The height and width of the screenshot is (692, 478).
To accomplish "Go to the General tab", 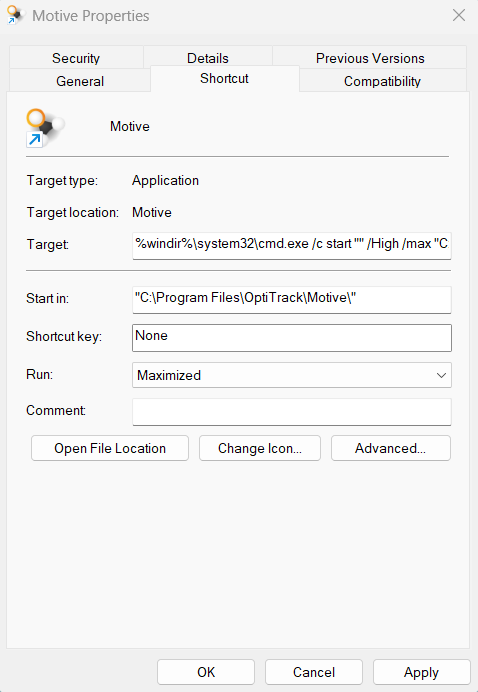I will (80, 81).
